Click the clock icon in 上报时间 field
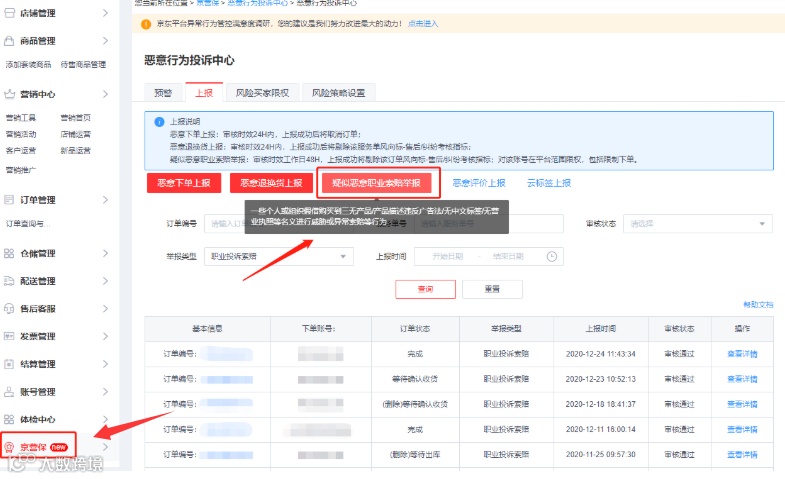785x479 pixels. pos(552,256)
